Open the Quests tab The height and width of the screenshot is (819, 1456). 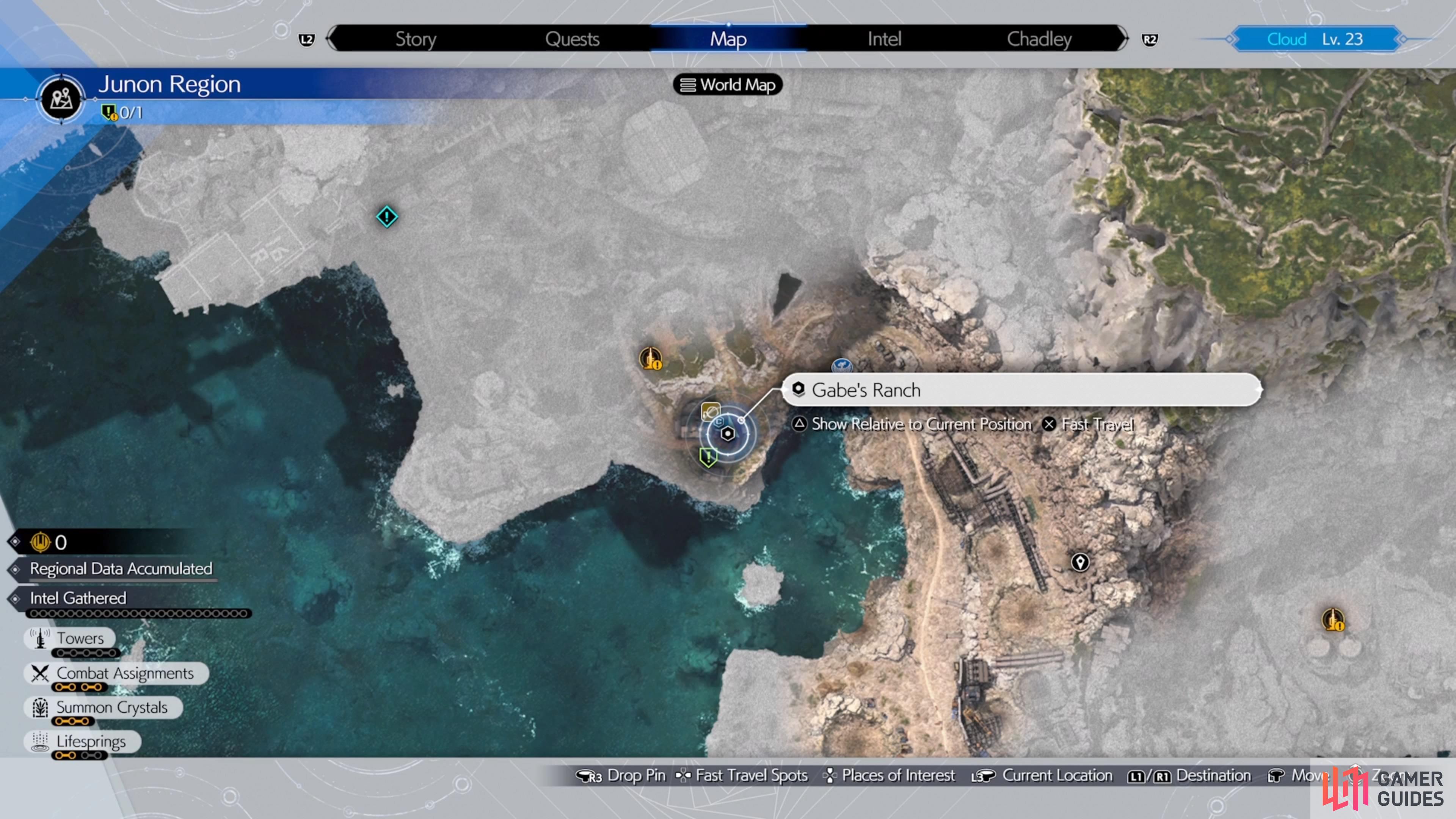(x=572, y=39)
